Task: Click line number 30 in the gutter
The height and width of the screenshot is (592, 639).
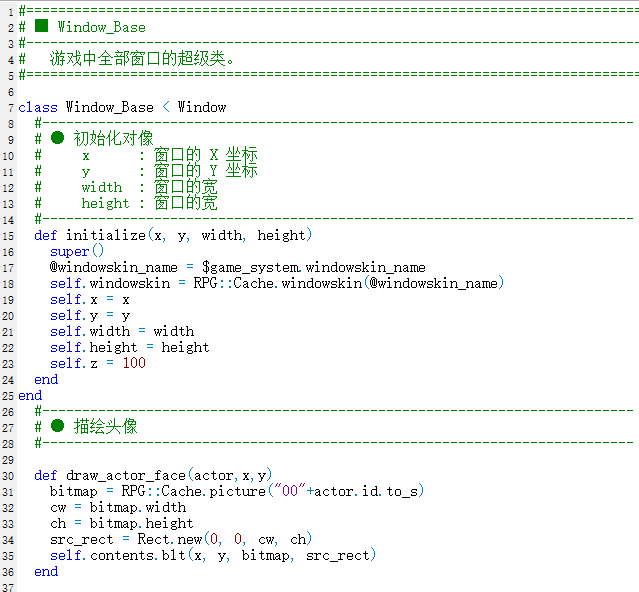Action: 8,476
